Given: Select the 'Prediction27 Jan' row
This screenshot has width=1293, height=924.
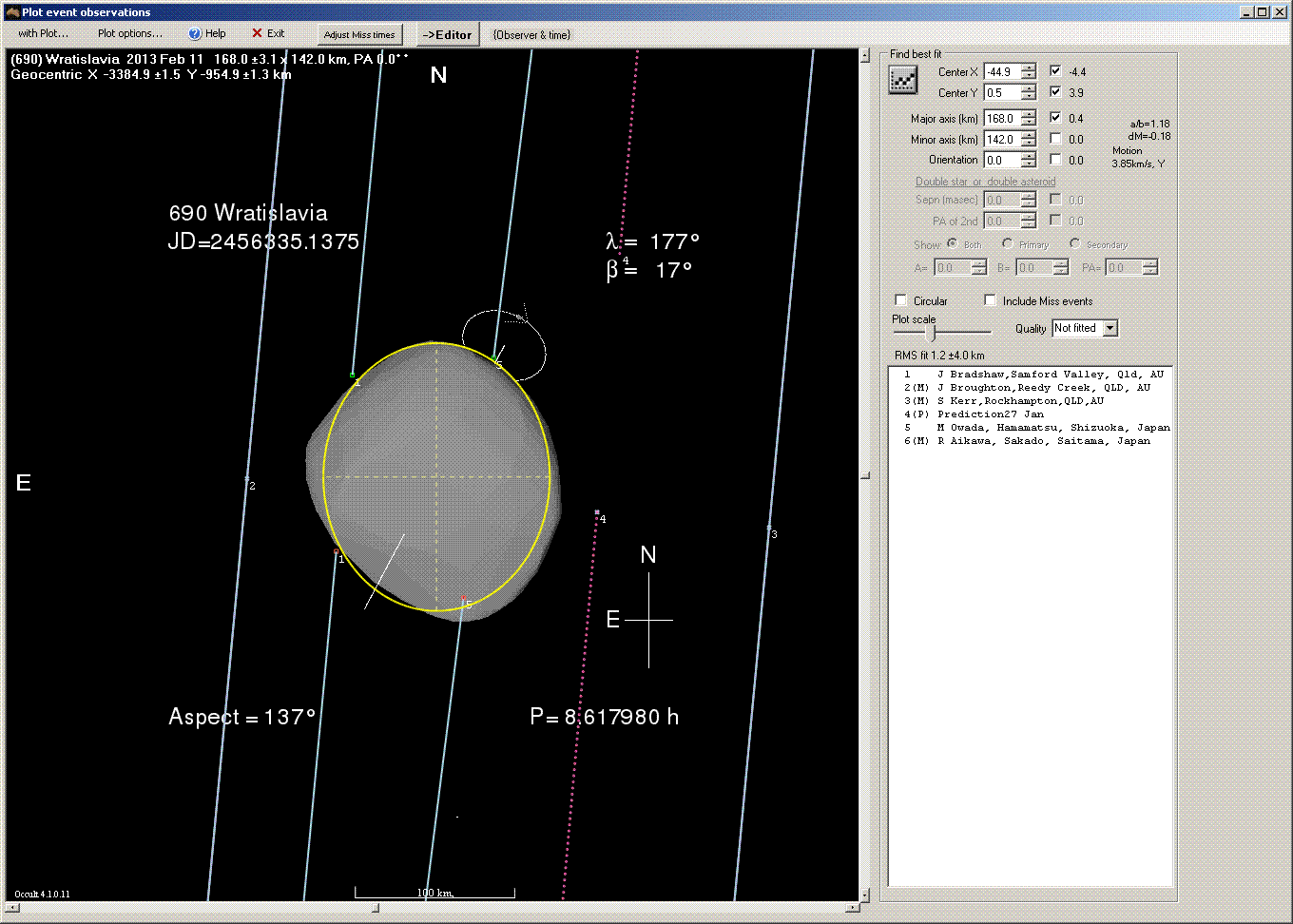Looking at the screenshot, I should [x=1031, y=414].
